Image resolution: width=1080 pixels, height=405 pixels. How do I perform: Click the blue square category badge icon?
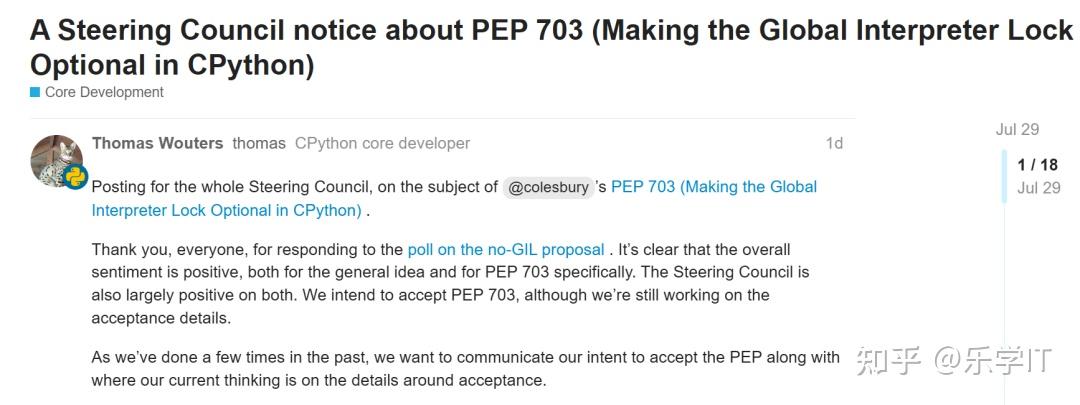click(x=35, y=93)
